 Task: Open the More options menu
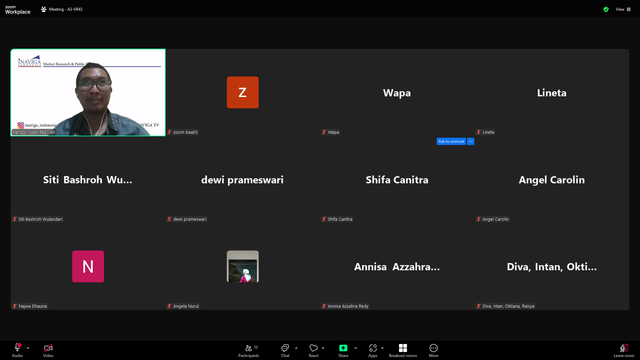[433, 350]
